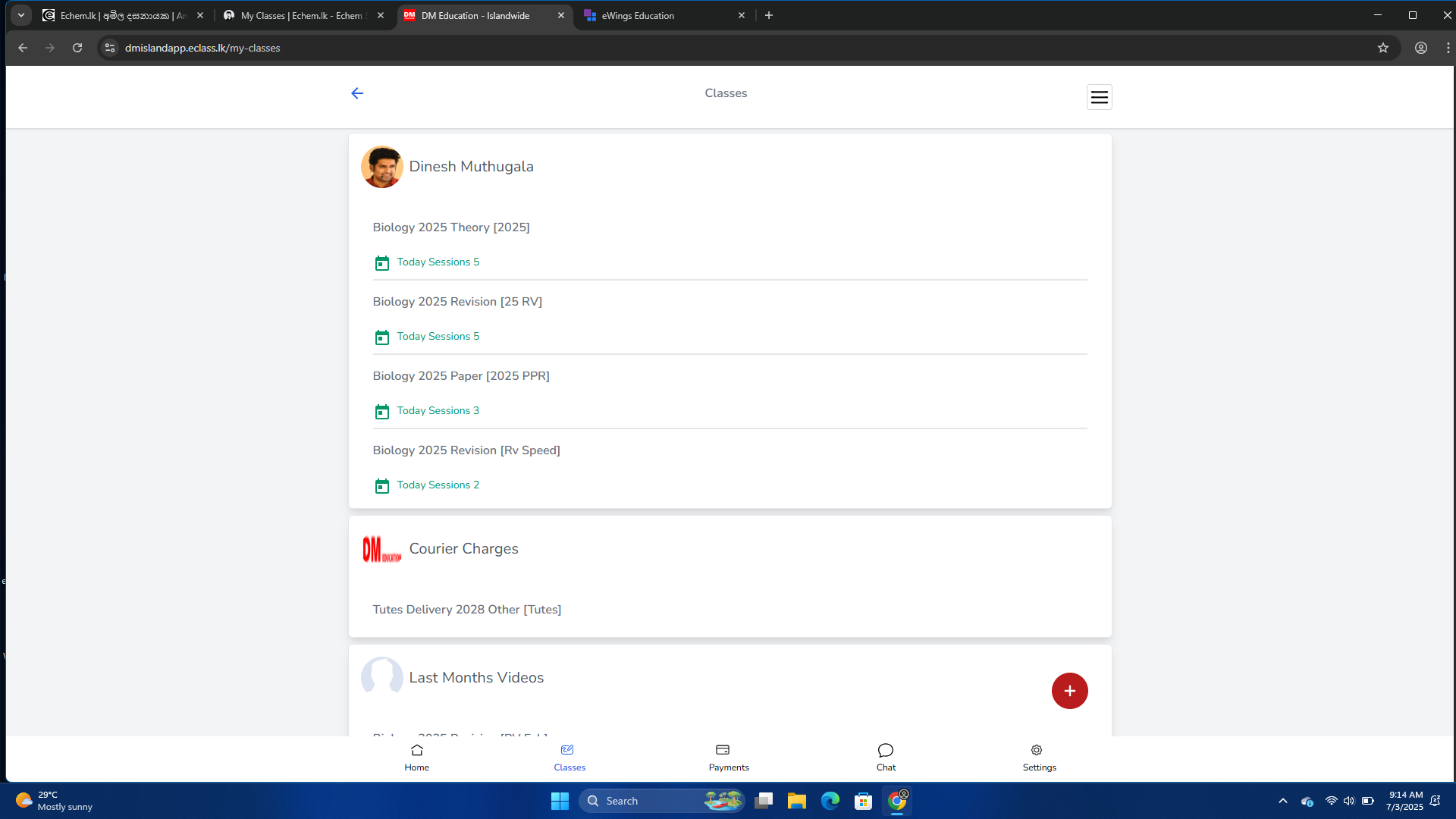Screen dimensions: 1456x819
Task: Click the red plus floating button
Action: pos(1069,691)
